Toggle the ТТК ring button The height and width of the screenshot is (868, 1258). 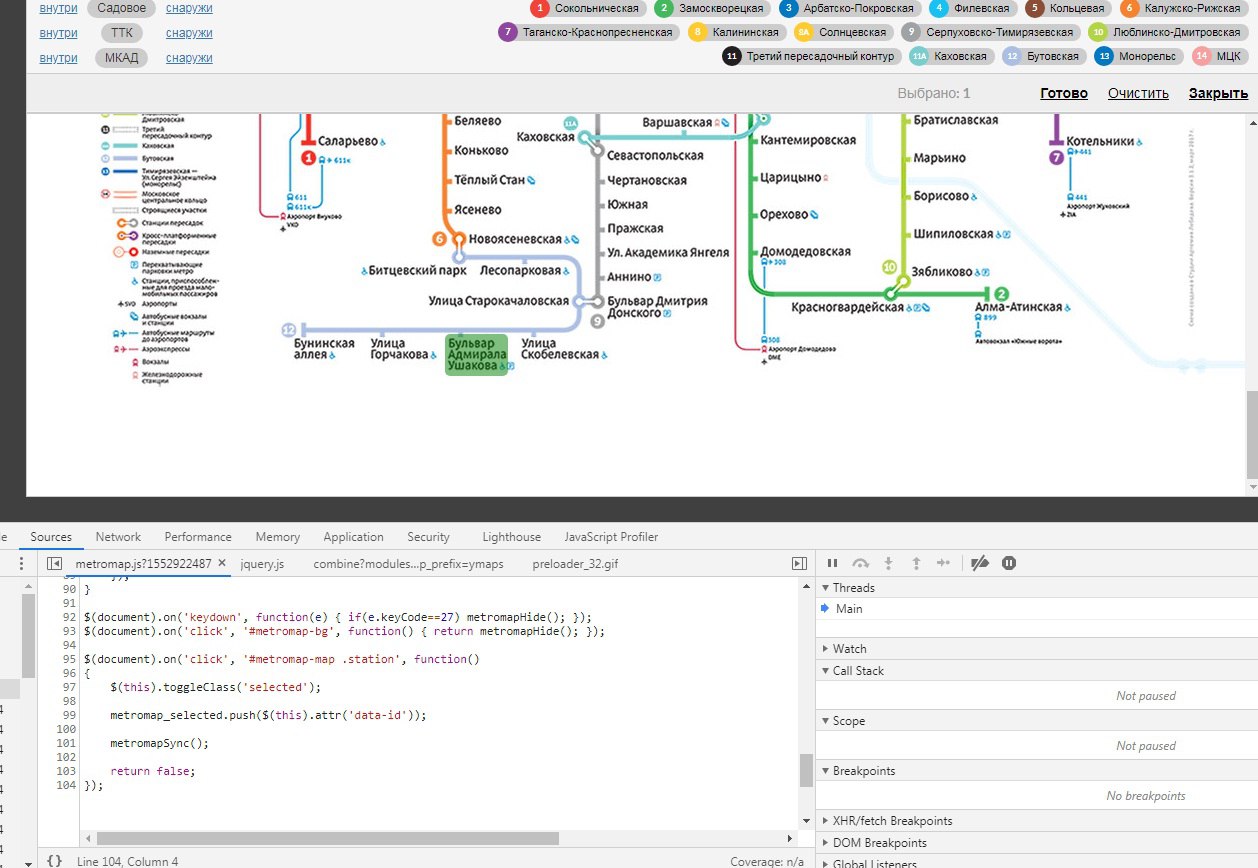click(x=121, y=33)
